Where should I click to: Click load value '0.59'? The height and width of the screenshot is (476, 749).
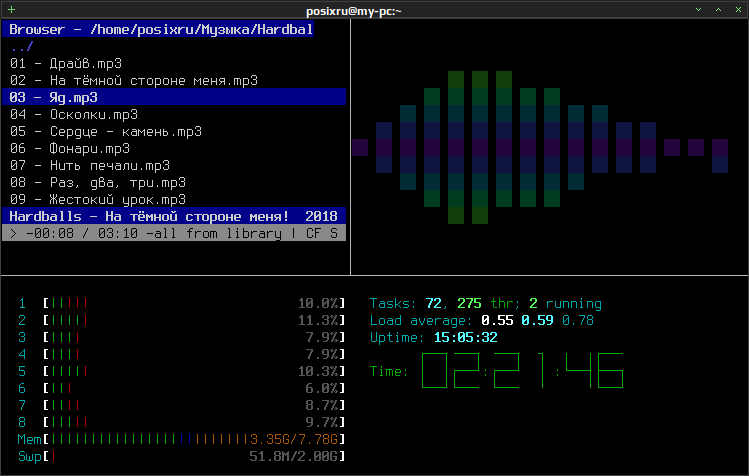coord(537,320)
